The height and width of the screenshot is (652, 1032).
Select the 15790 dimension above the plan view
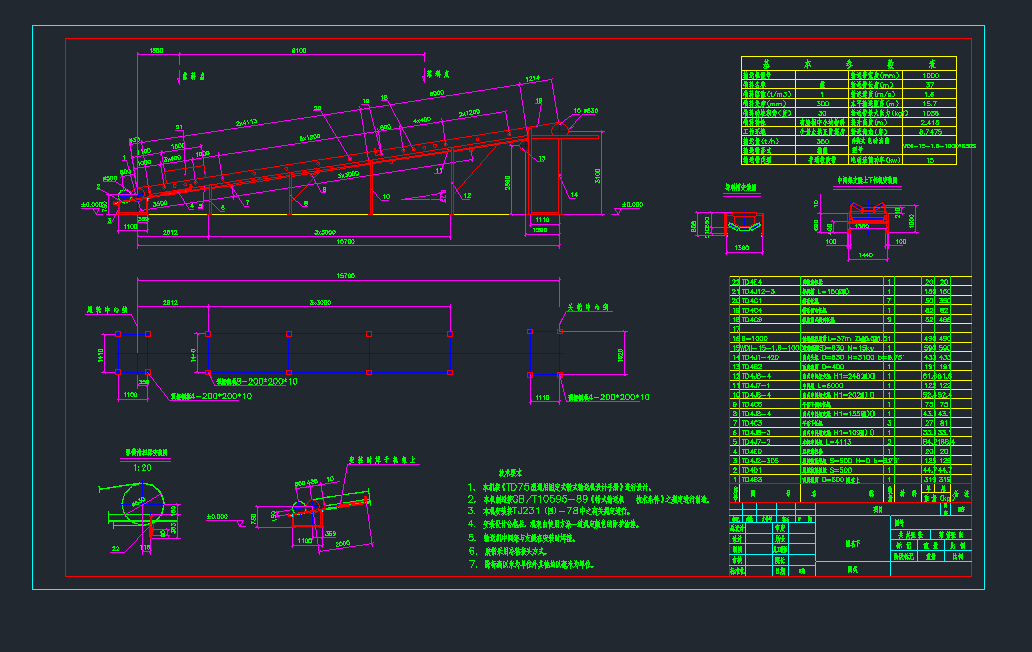[347, 276]
